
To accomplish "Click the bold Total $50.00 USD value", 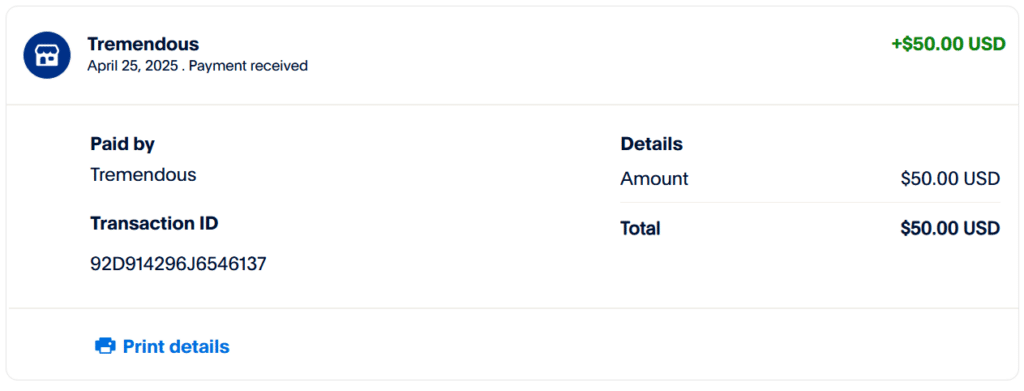I will pyautogui.click(x=950, y=228).
